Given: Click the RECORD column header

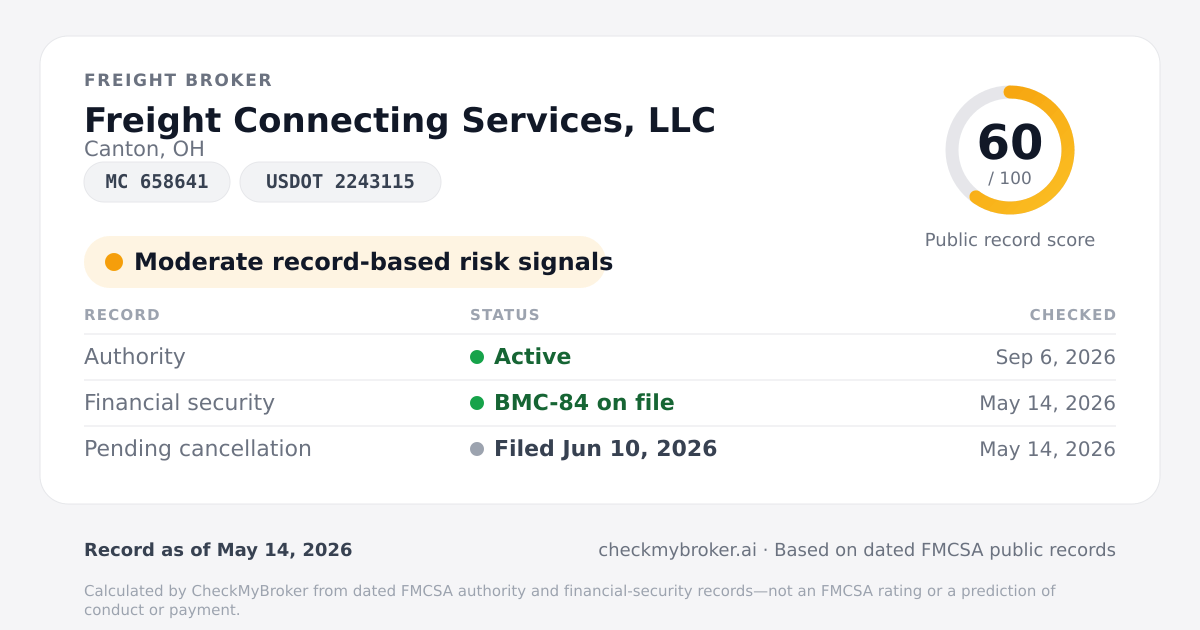Looking at the screenshot, I should point(122,315).
